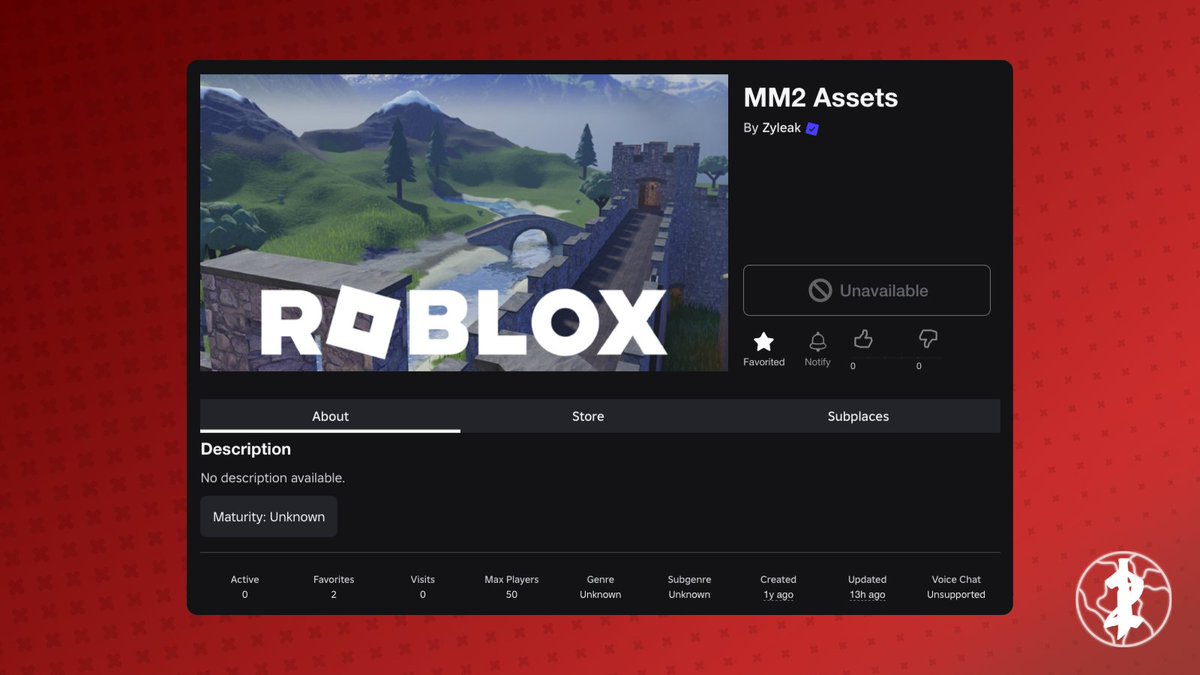The width and height of the screenshot is (1200, 675).
Task: Click the MM2 Assets title
Action: click(x=821, y=98)
